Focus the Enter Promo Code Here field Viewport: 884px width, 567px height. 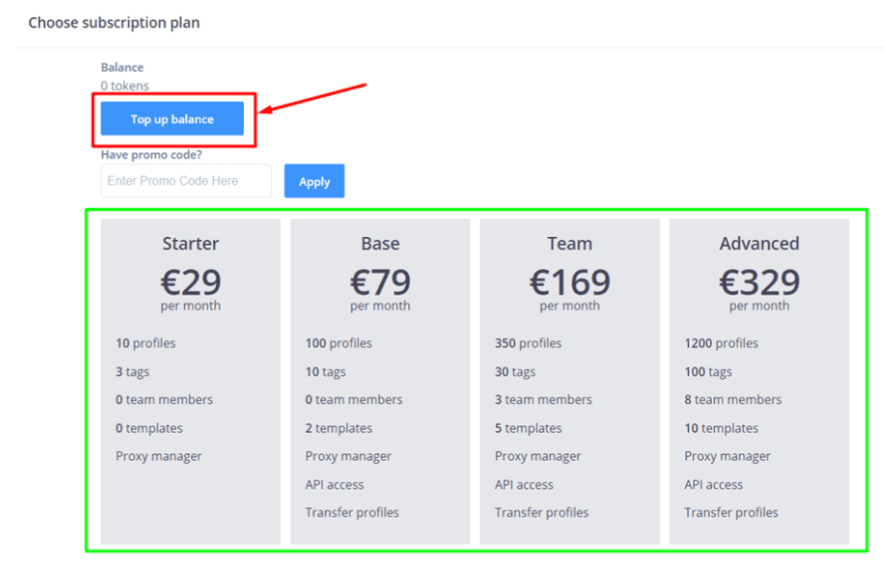click(x=186, y=181)
